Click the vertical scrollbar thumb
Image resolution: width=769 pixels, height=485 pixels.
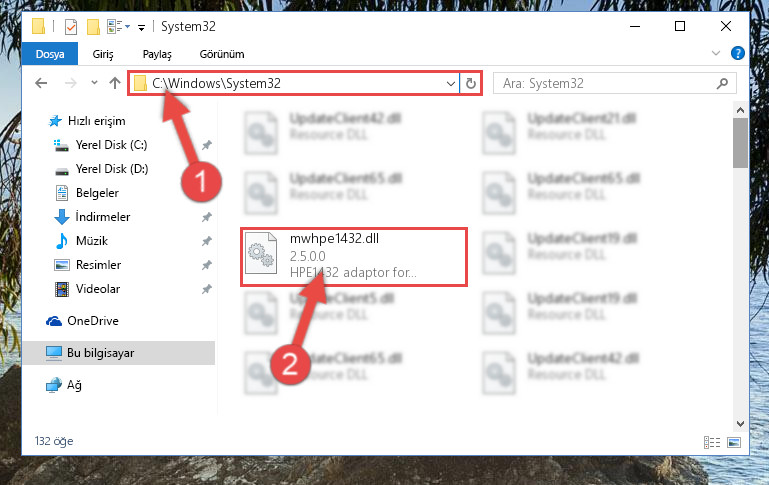pyautogui.click(x=740, y=143)
